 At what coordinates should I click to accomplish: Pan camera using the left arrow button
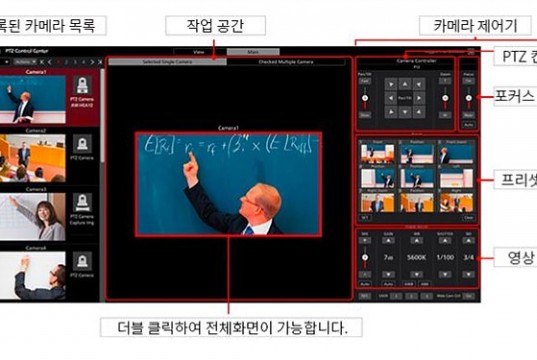point(391,98)
